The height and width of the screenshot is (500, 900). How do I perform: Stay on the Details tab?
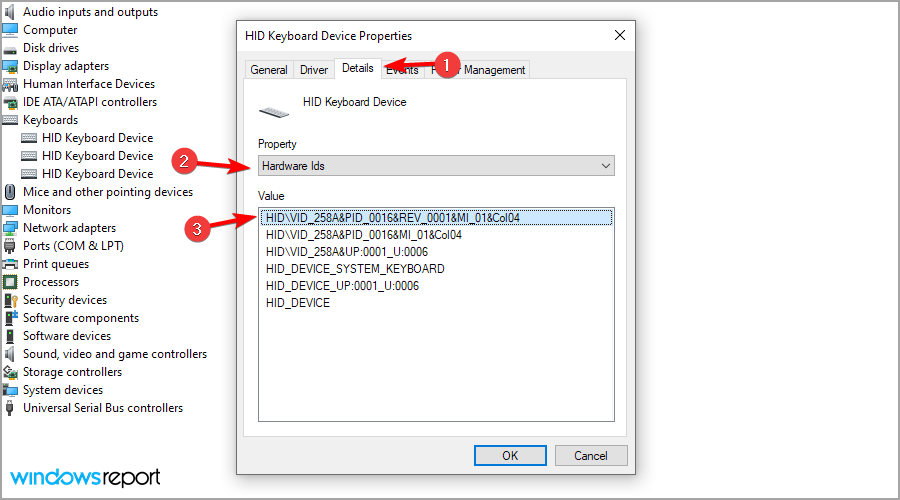[357, 68]
